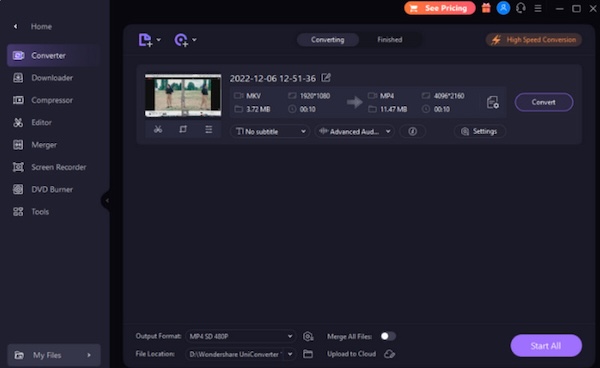600x368 pixels.
Task: Open the Downloader section
Action: [52, 78]
